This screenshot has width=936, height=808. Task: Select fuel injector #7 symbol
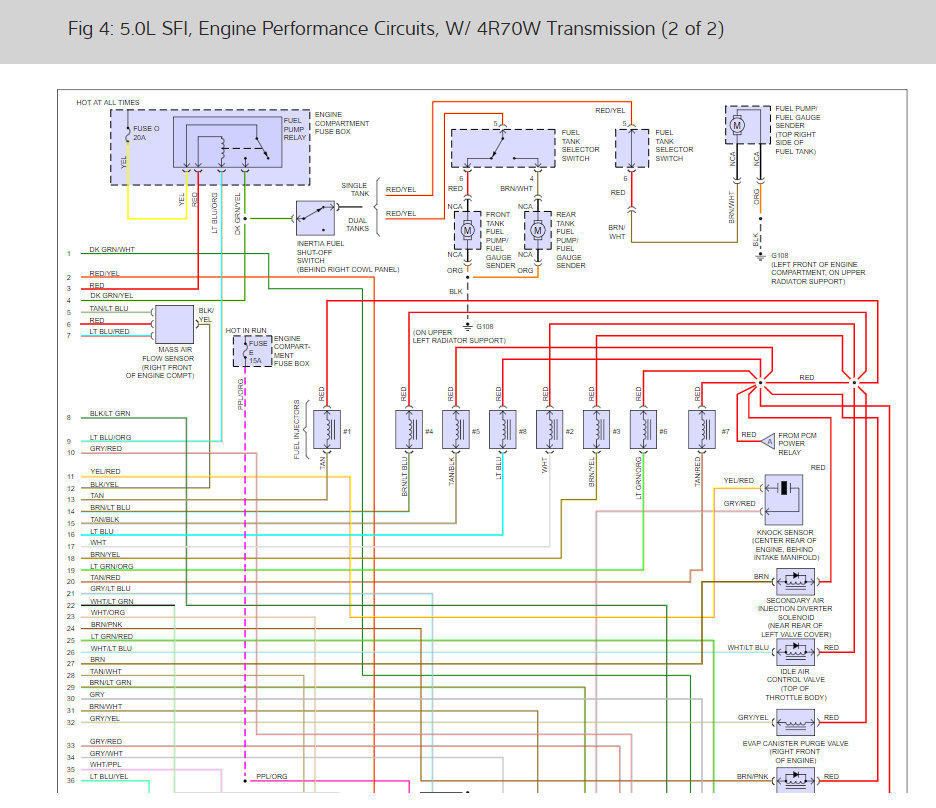tap(702, 430)
